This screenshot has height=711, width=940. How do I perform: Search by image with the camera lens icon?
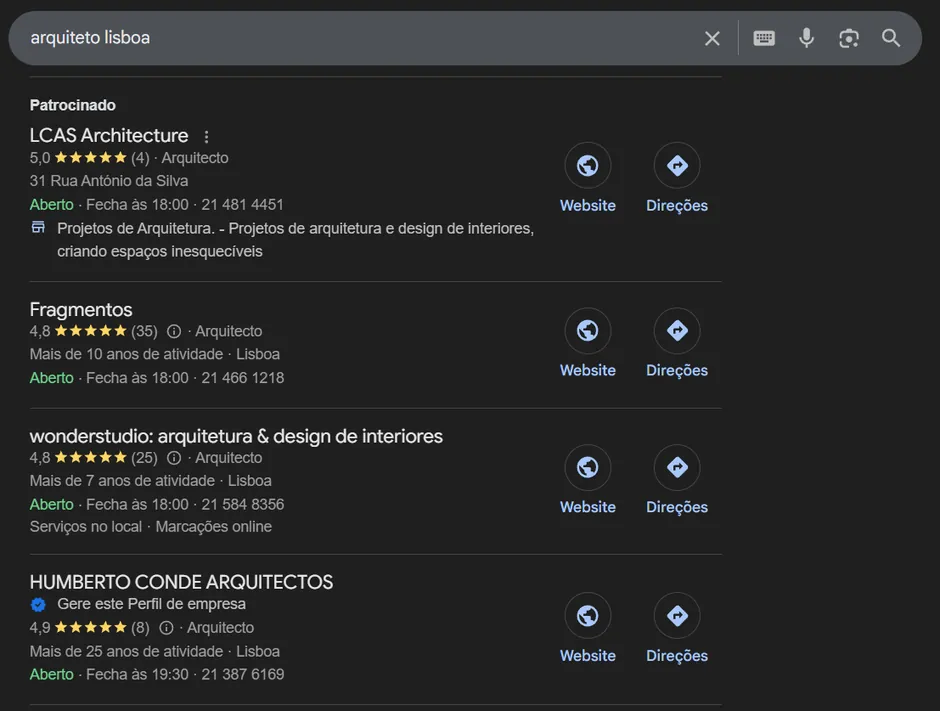coord(848,38)
